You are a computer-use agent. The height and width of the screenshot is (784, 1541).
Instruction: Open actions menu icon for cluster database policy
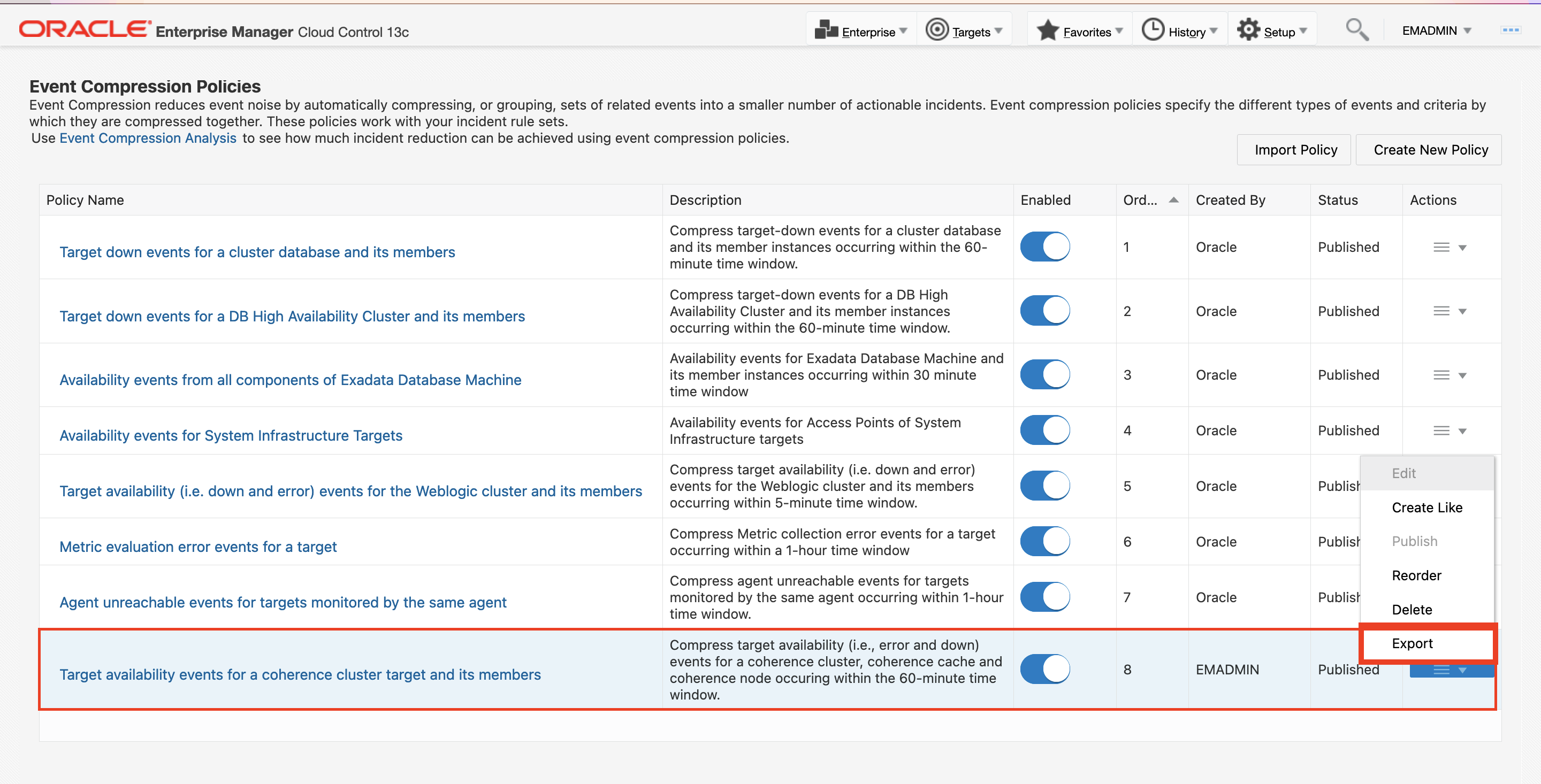(x=1441, y=248)
